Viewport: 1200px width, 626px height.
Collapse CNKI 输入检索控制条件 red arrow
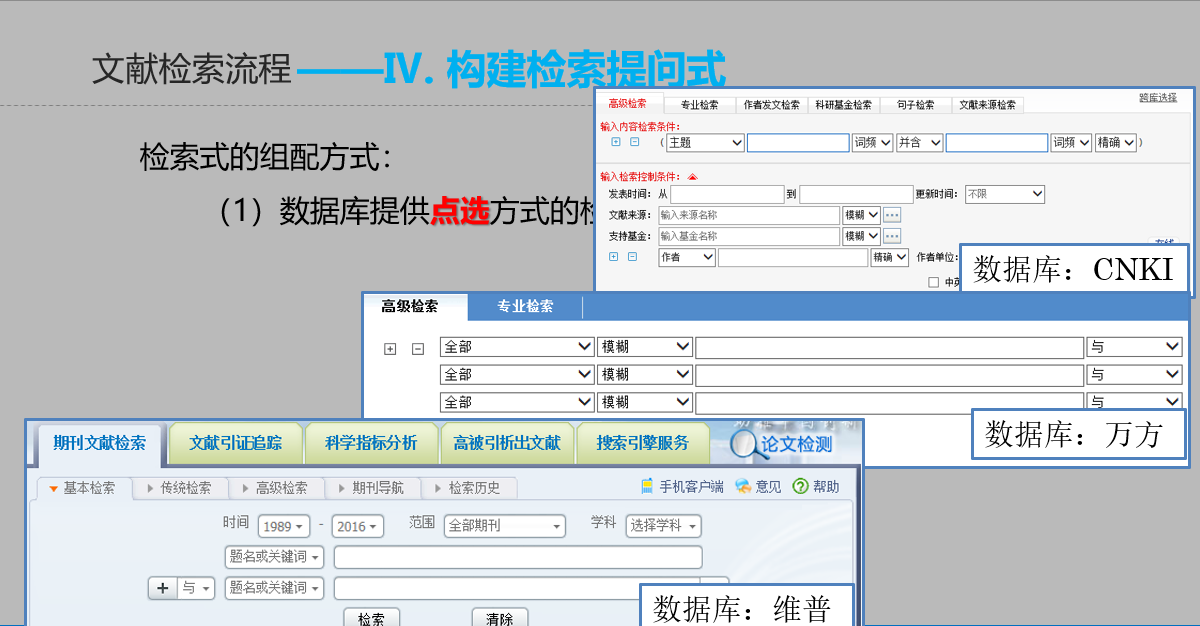coord(692,177)
